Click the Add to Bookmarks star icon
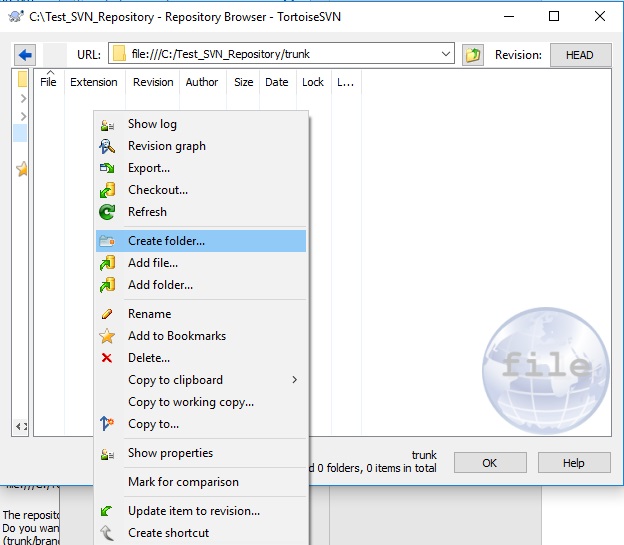 107,336
